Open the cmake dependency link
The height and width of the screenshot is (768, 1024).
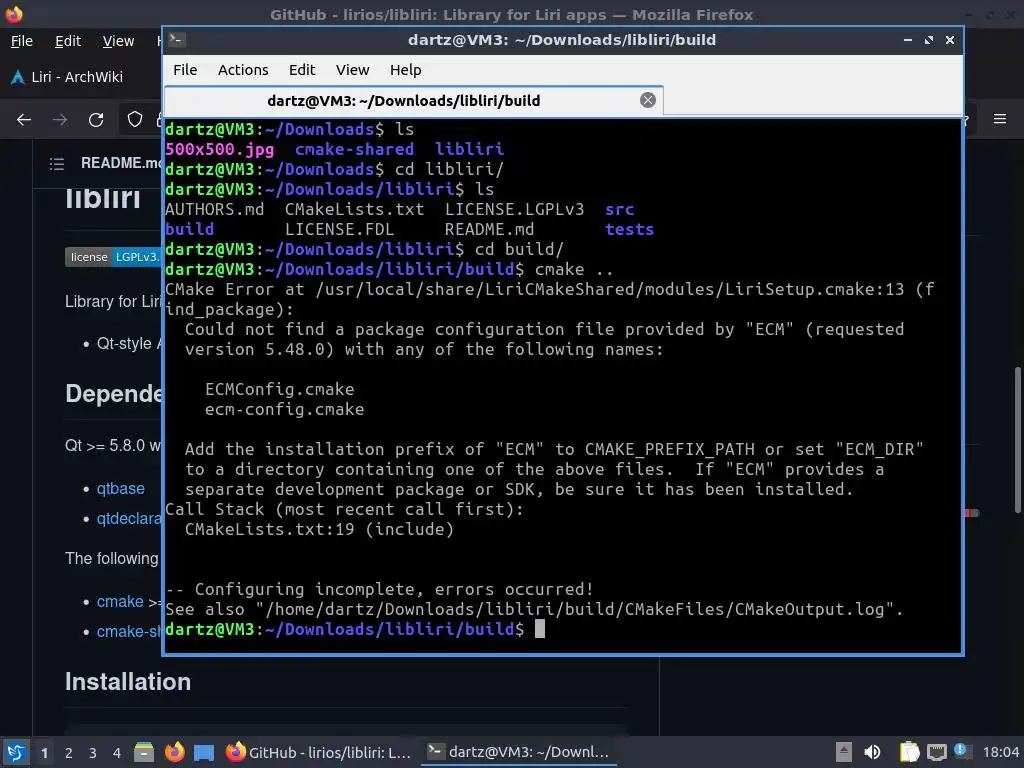point(120,601)
